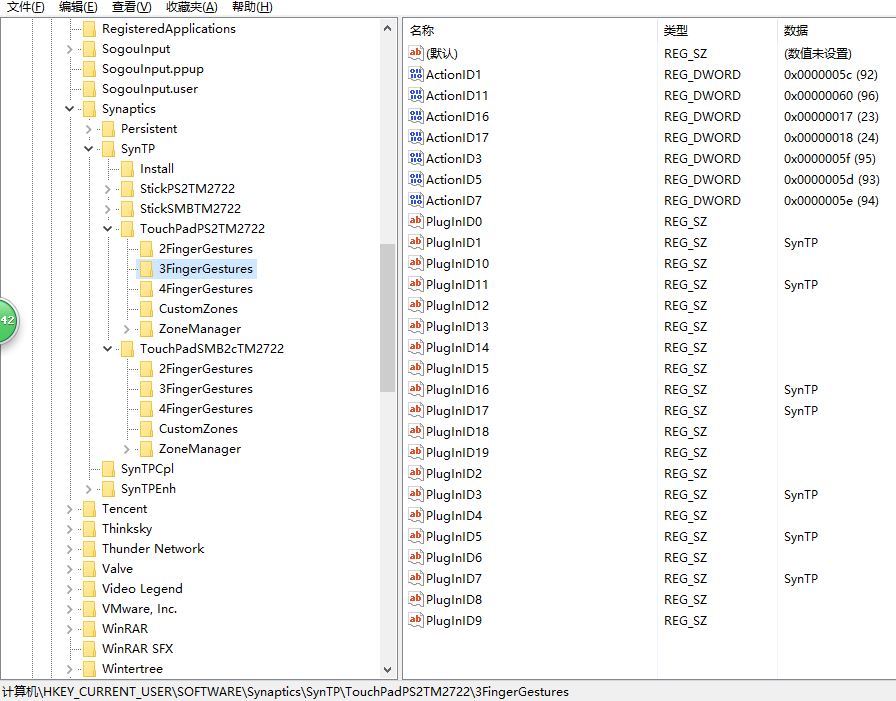The height and width of the screenshot is (701, 896).
Task: Click the ActionID3 DWORD value icon
Action: (x=415, y=158)
